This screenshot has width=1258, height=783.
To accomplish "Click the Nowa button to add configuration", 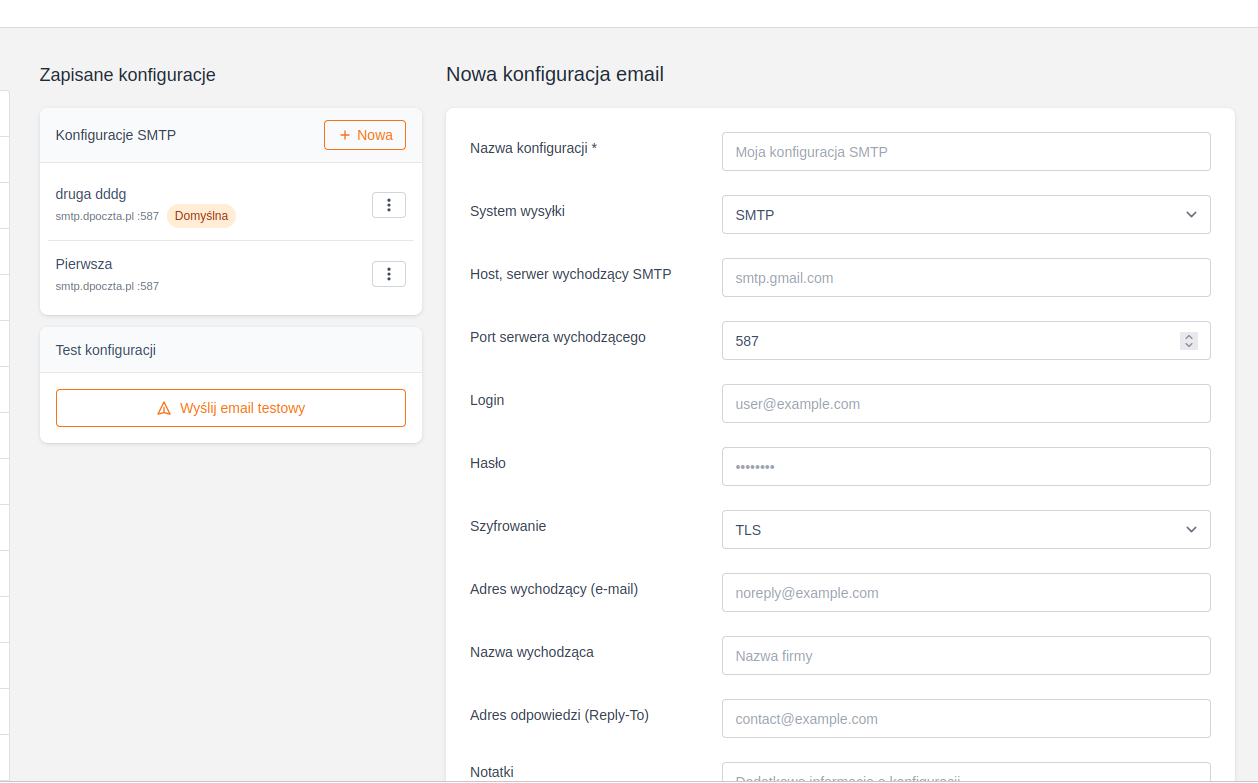I will tap(365, 135).
